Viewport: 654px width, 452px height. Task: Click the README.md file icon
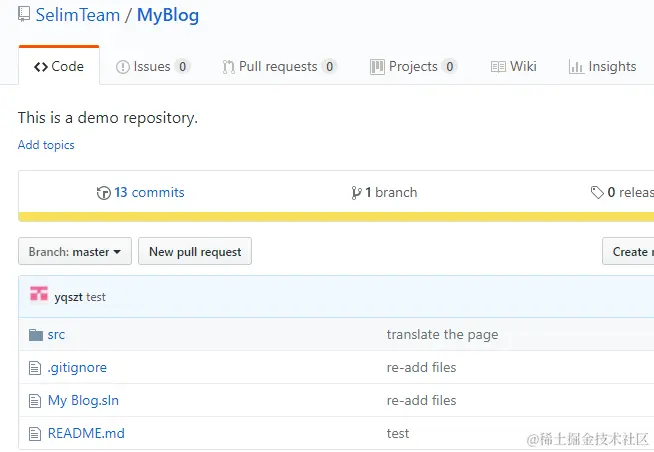(35, 434)
